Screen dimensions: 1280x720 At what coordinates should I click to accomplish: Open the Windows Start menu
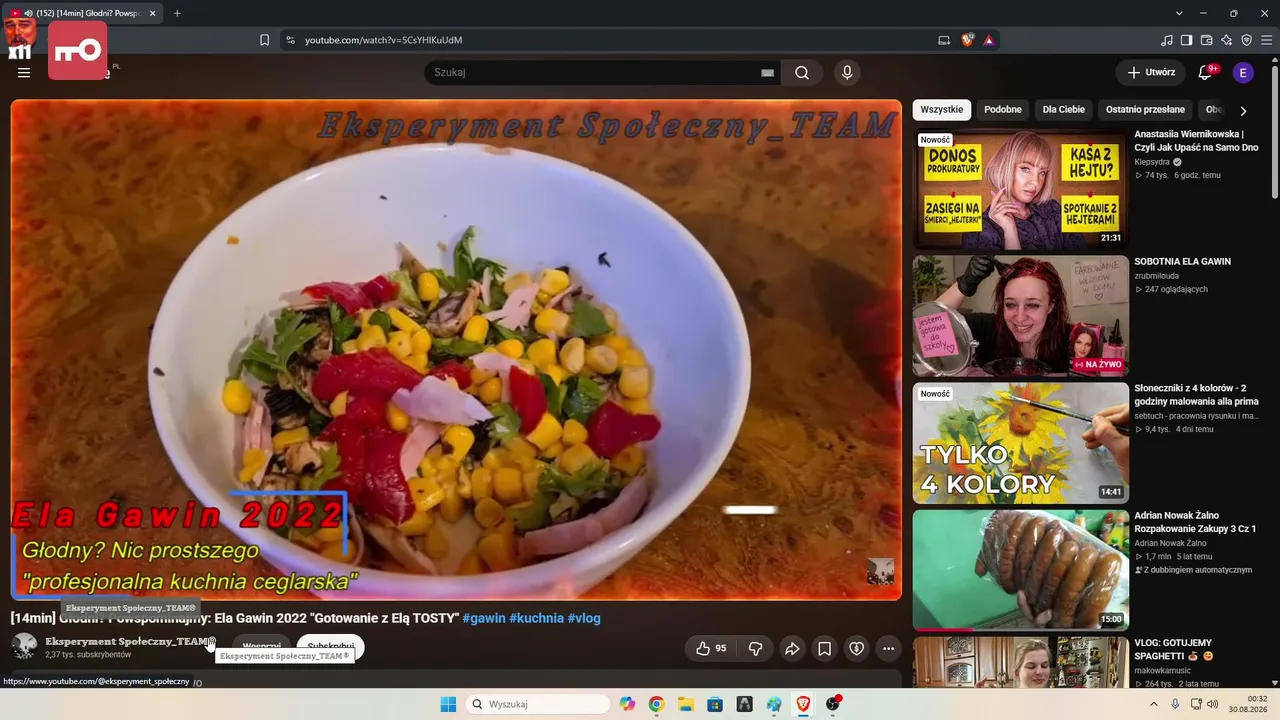[x=448, y=704]
